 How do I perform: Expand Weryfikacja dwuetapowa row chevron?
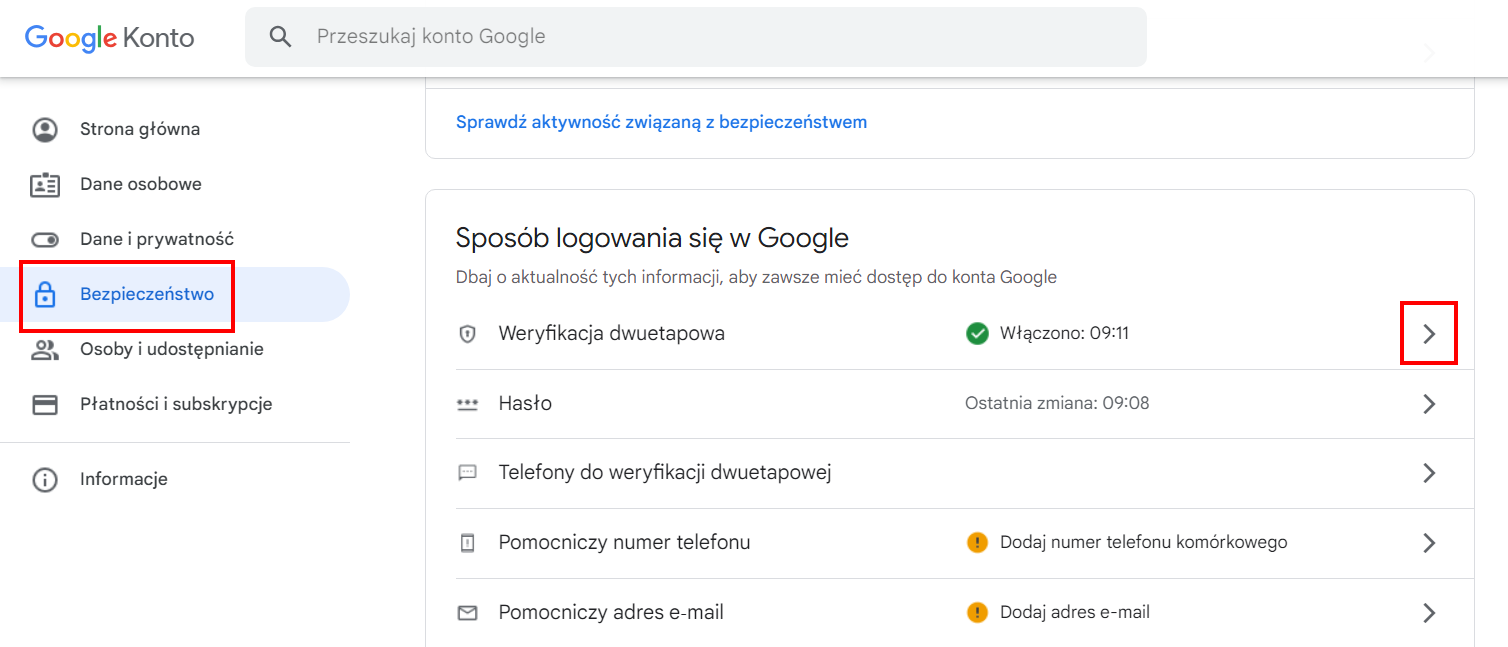[x=1429, y=334]
